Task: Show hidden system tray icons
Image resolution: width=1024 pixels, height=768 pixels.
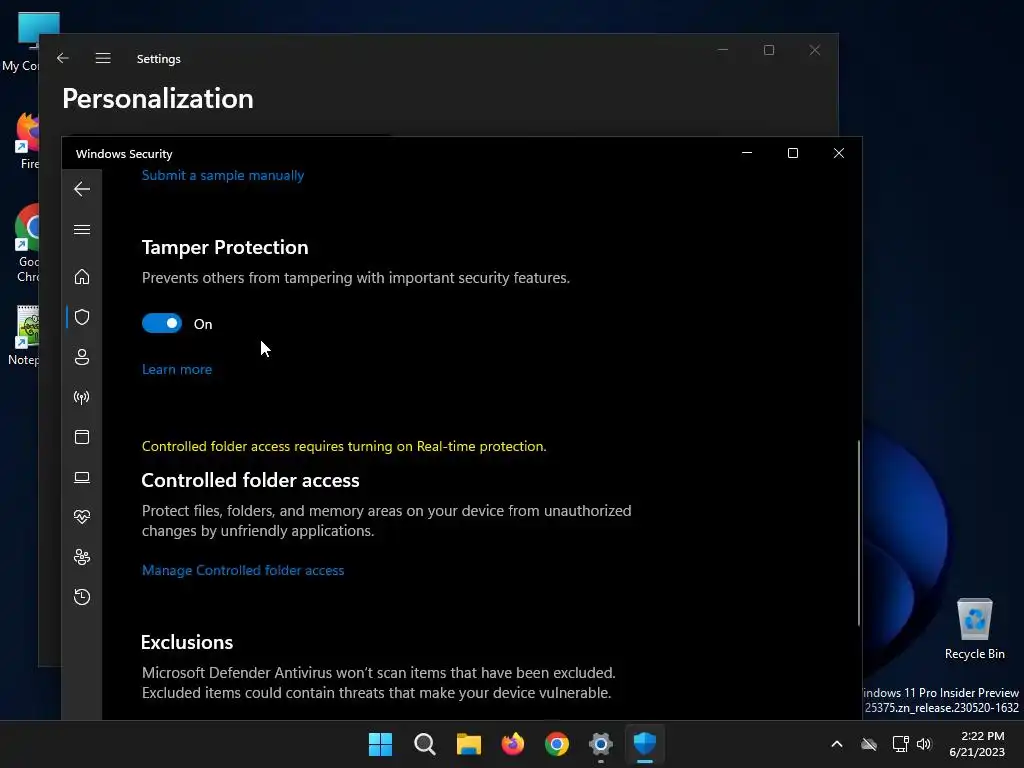Action: pos(837,744)
